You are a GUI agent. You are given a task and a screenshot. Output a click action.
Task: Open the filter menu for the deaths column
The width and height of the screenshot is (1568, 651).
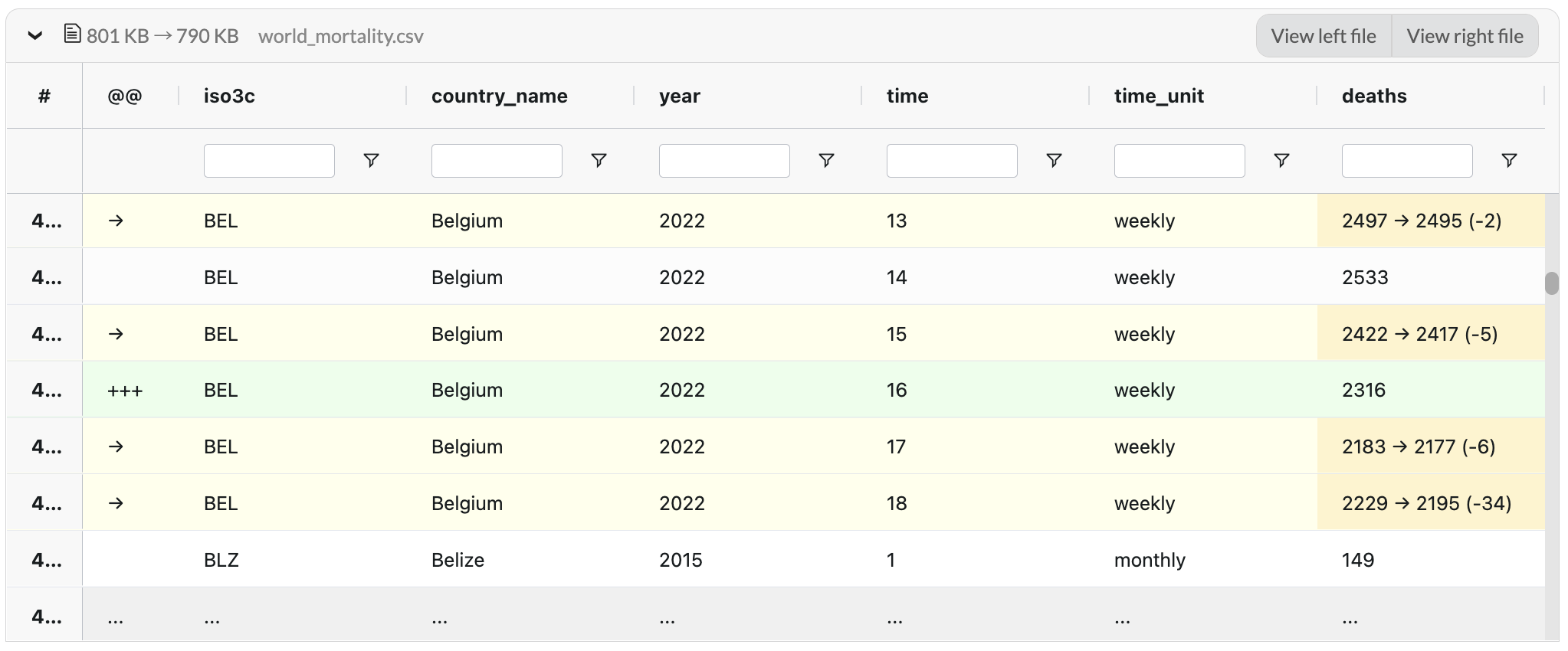pyautogui.click(x=1508, y=160)
